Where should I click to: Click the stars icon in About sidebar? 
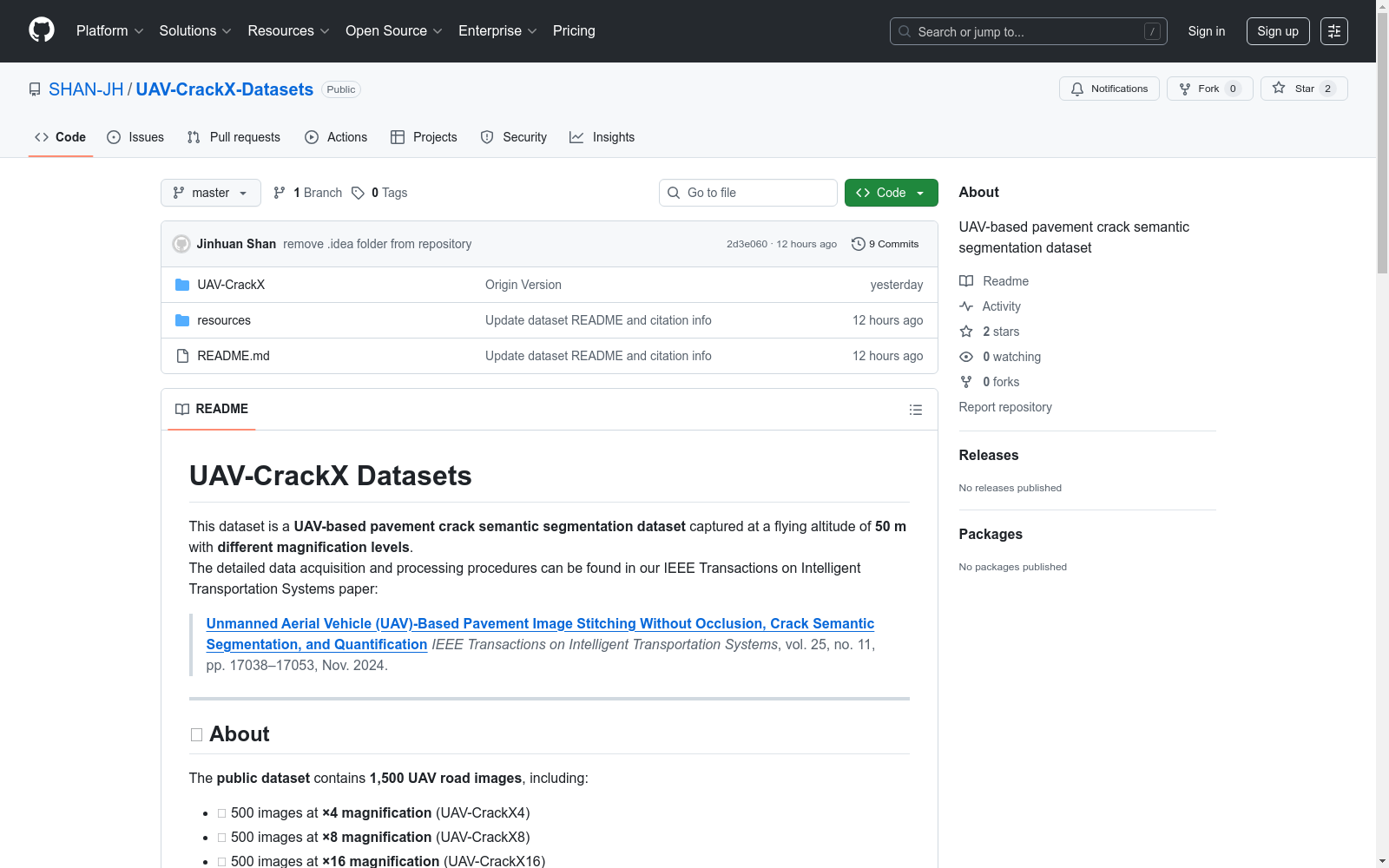pos(966,332)
